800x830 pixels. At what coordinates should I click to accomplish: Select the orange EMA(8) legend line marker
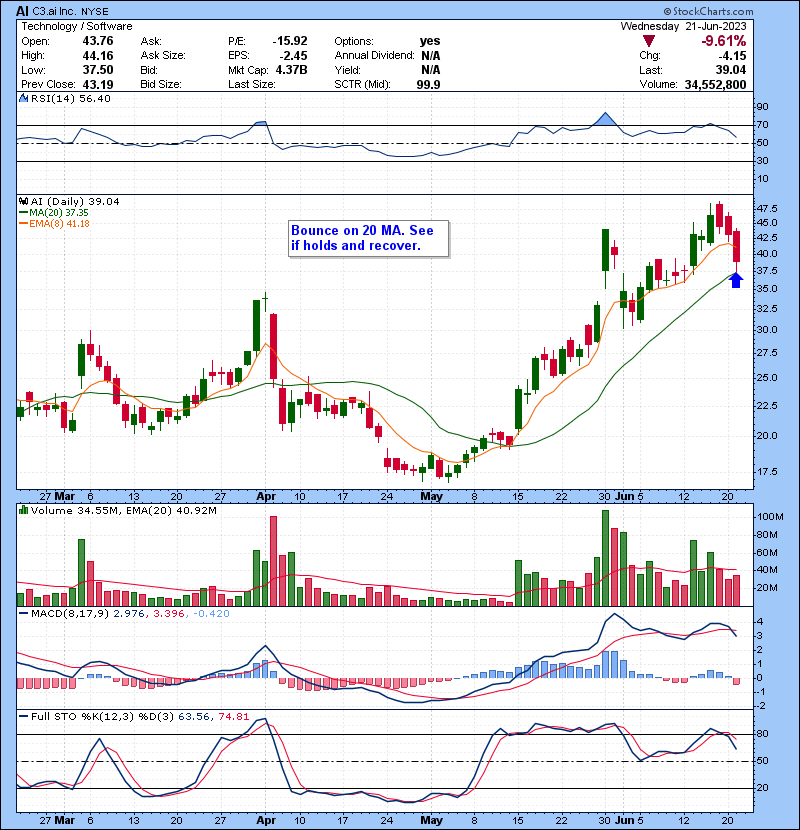coord(23,223)
